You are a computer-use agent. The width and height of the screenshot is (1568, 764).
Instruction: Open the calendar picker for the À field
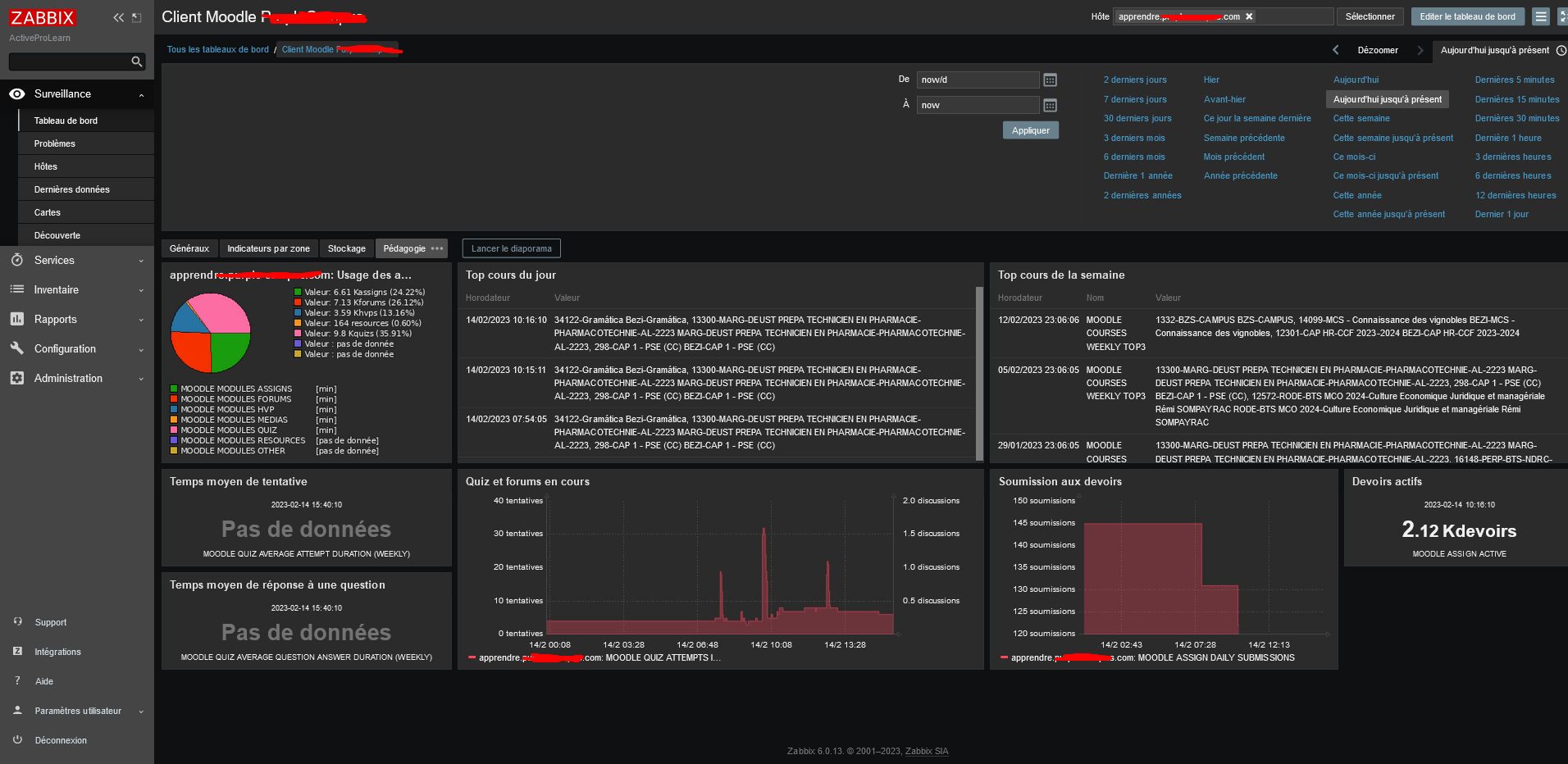coord(1050,106)
